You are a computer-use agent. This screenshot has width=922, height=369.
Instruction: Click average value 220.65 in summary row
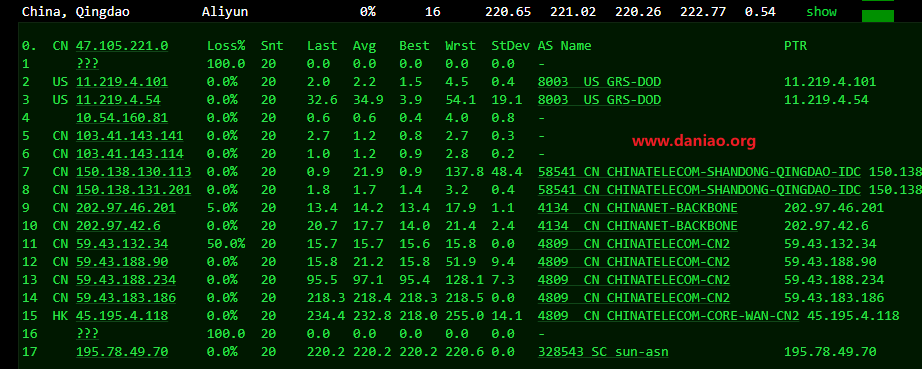509,12
